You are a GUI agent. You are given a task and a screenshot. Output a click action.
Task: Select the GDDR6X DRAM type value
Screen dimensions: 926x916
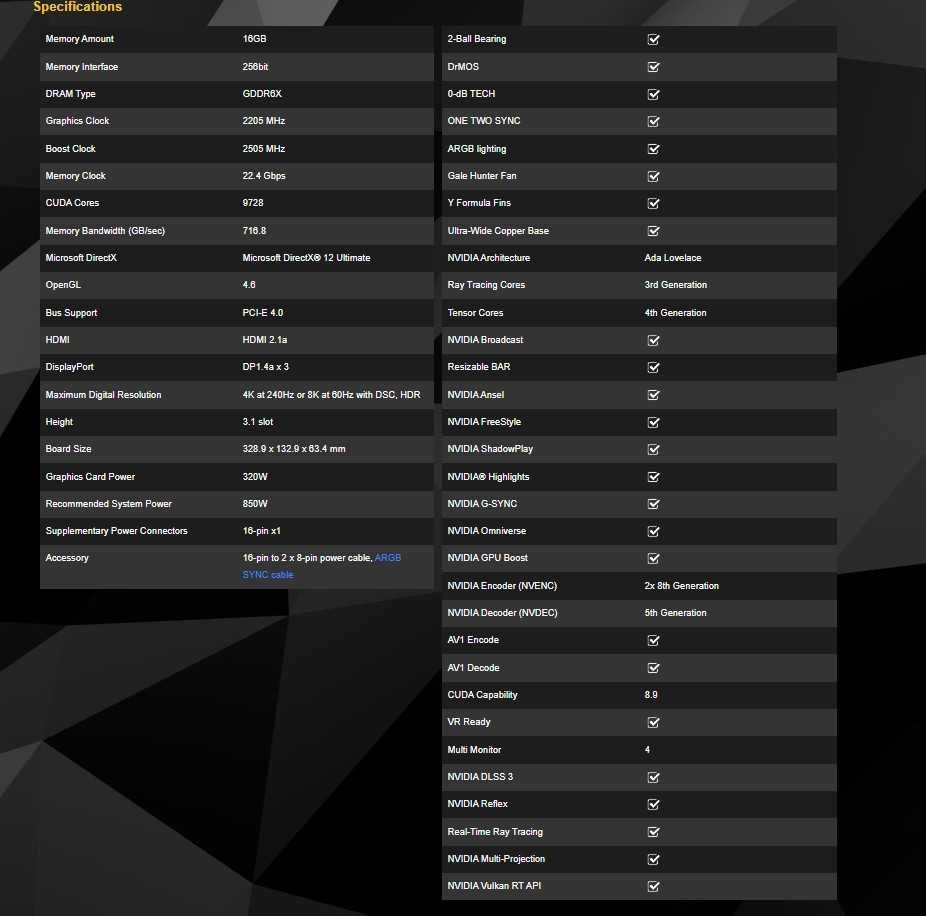(262, 94)
